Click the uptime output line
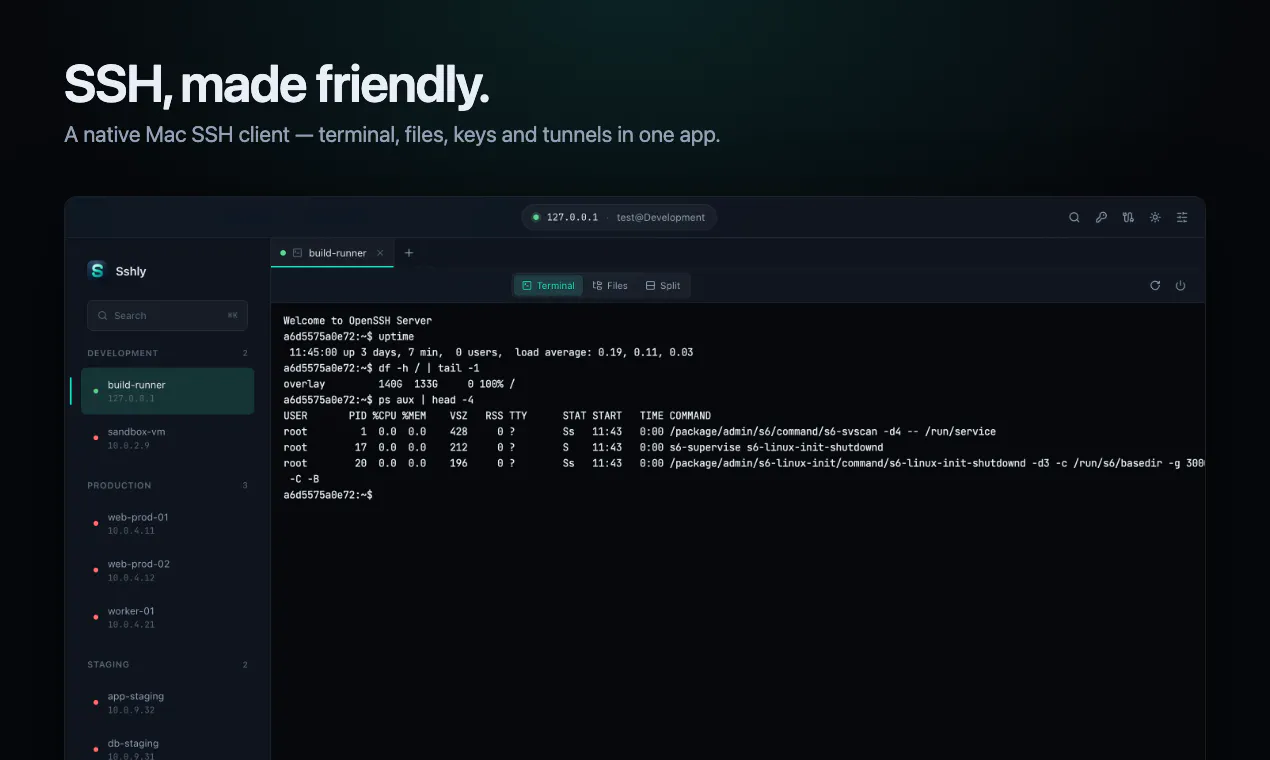The width and height of the screenshot is (1270, 760). coord(491,352)
